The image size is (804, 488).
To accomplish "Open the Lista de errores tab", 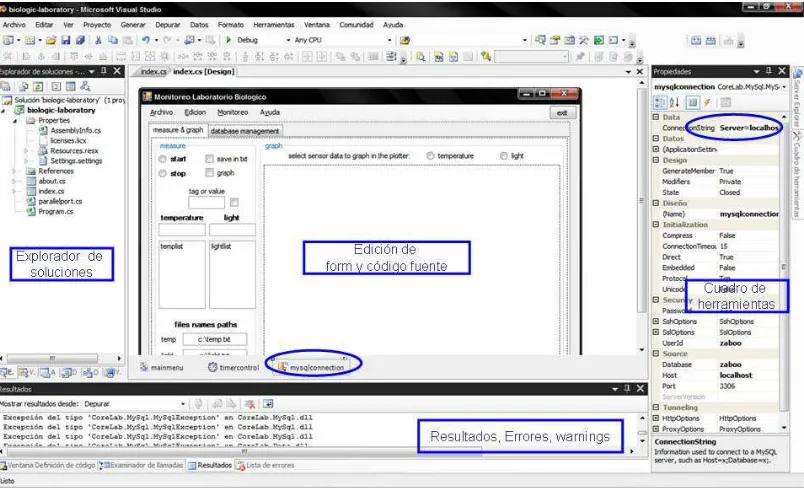I will click(266, 465).
